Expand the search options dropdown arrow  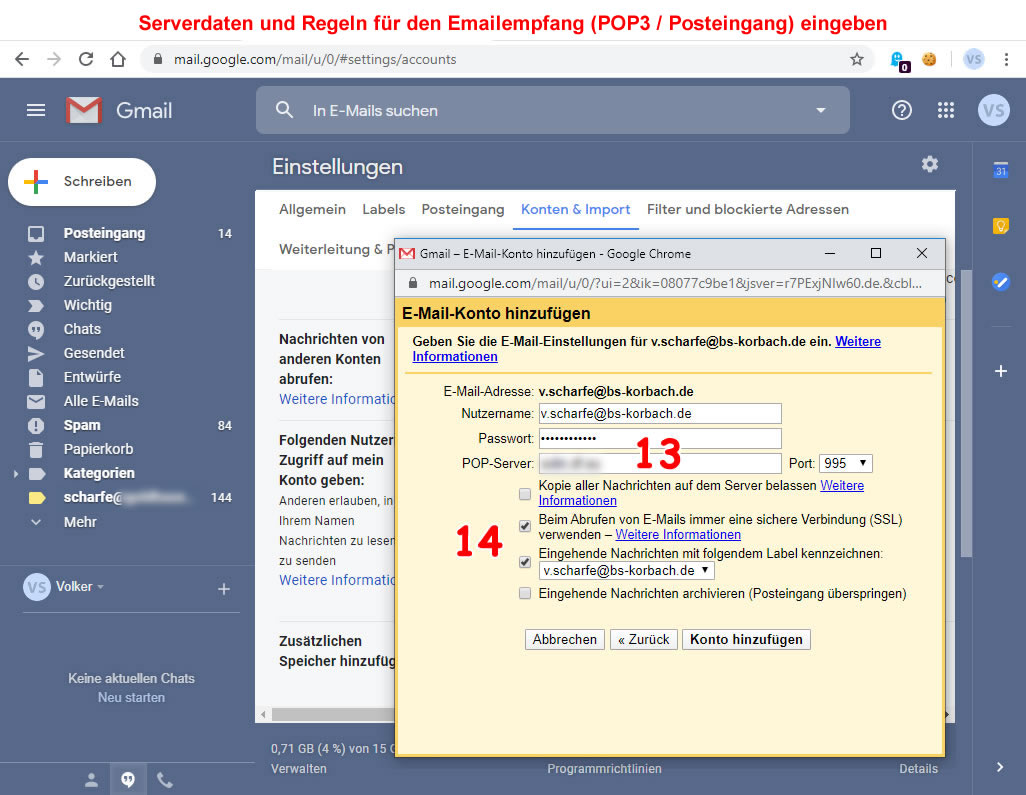coord(821,111)
